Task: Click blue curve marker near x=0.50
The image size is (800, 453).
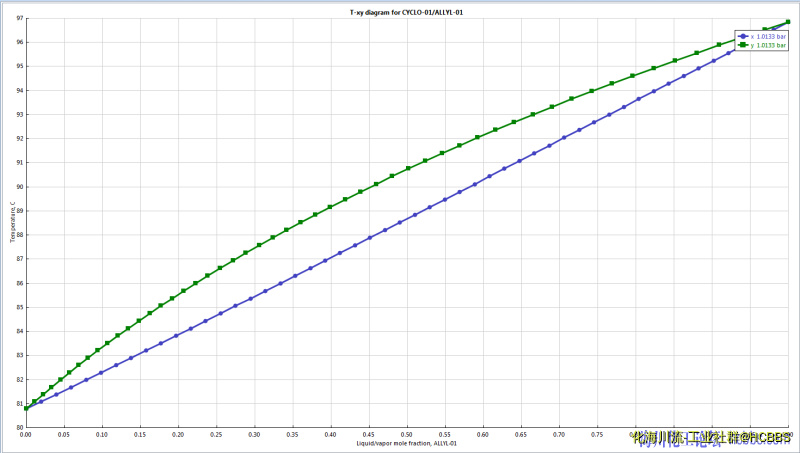Action: (x=400, y=222)
